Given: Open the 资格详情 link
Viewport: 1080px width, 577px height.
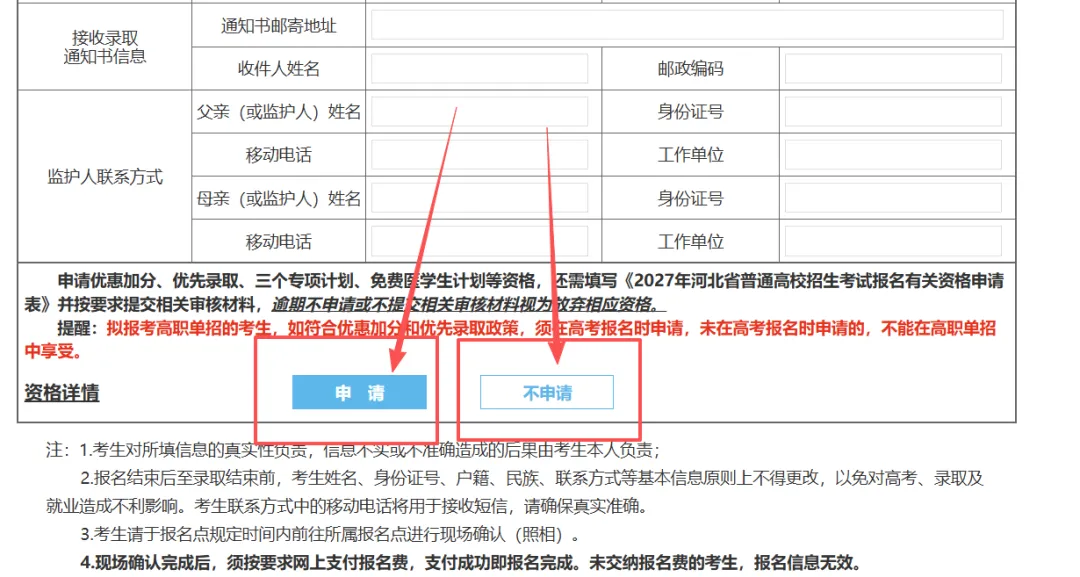Looking at the screenshot, I should pyautogui.click(x=62, y=392).
